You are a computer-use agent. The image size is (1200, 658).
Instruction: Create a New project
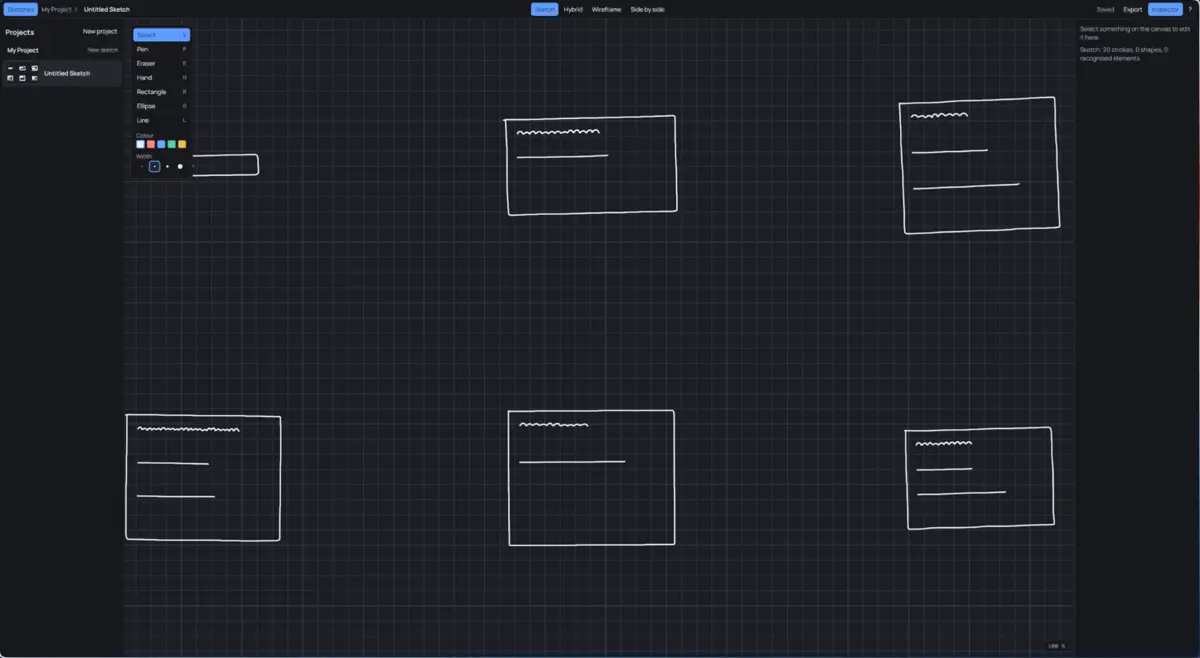[x=100, y=32]
